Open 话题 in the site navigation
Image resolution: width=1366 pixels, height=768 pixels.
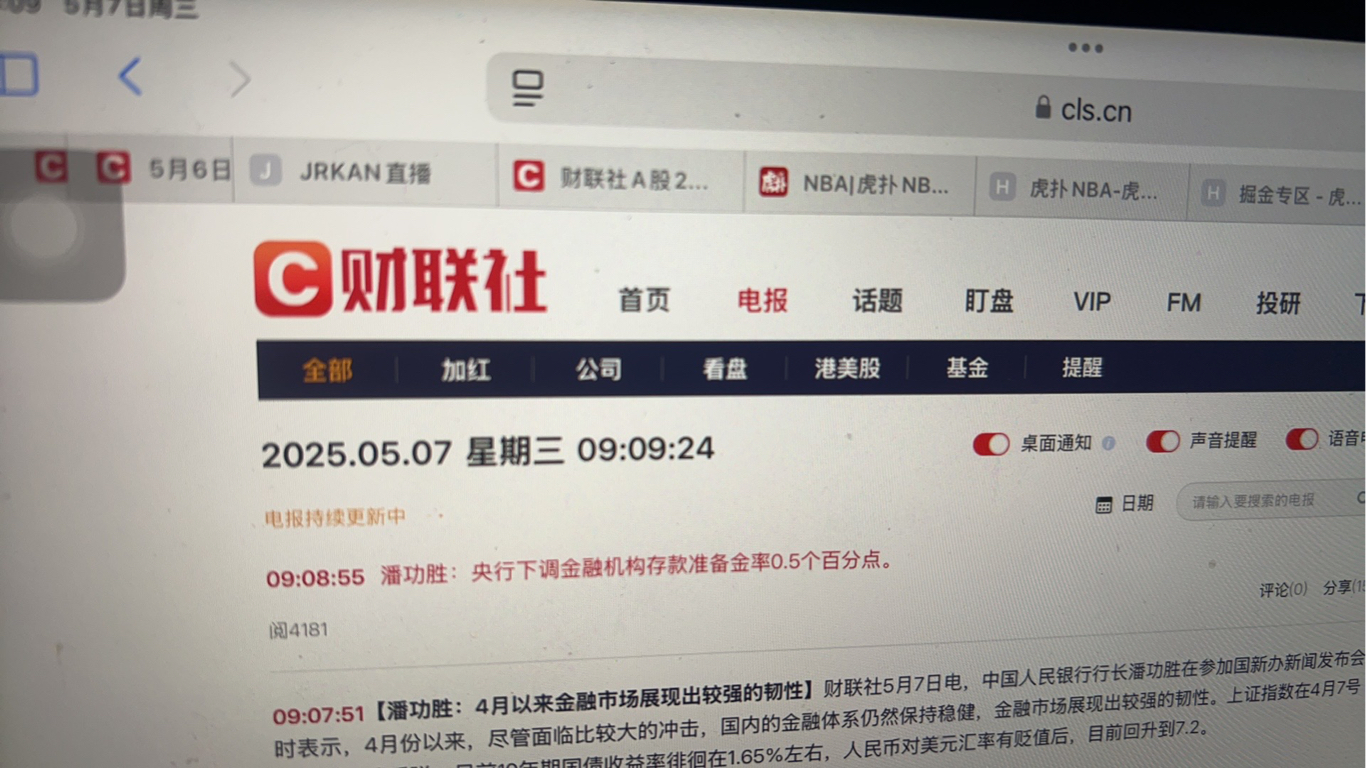tap(877, 300)
